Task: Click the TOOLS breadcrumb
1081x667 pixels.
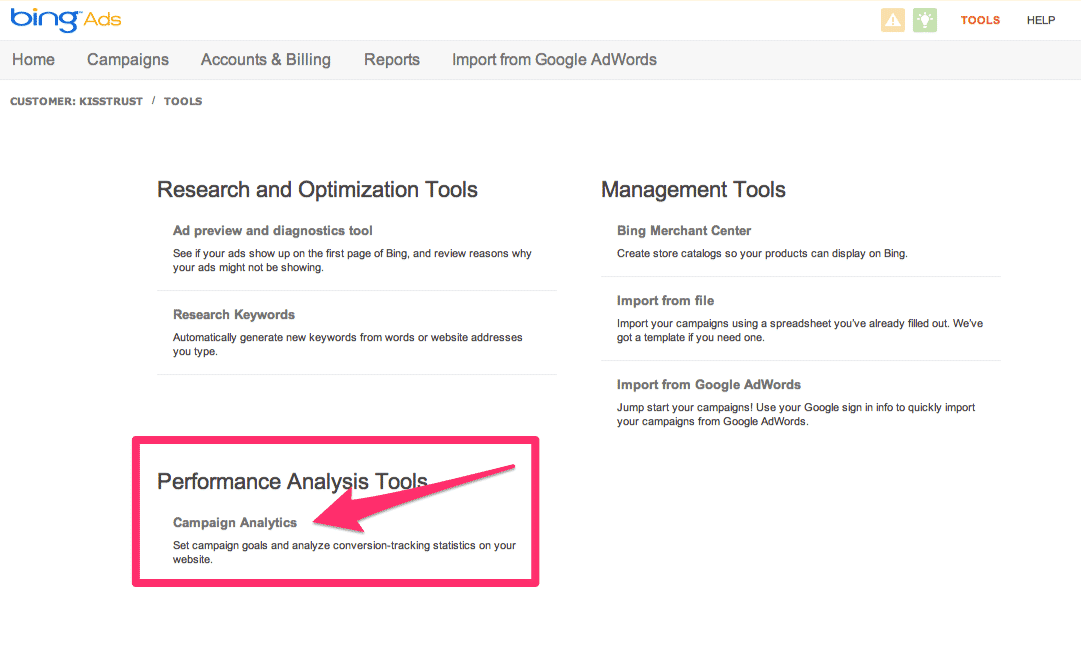Action: pos(183,101)
